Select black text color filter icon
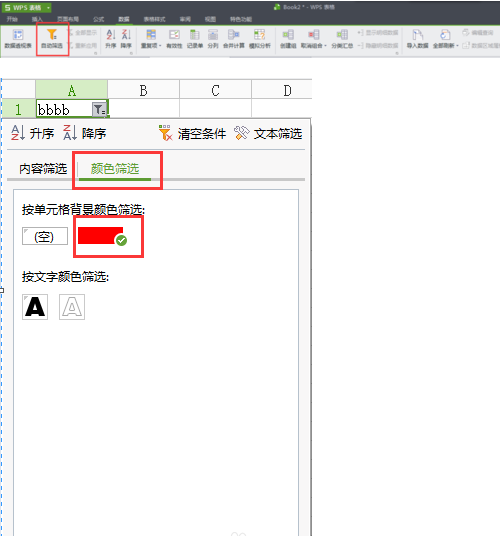This screenshot has height=536, width=501. click(x=35, y=307)
